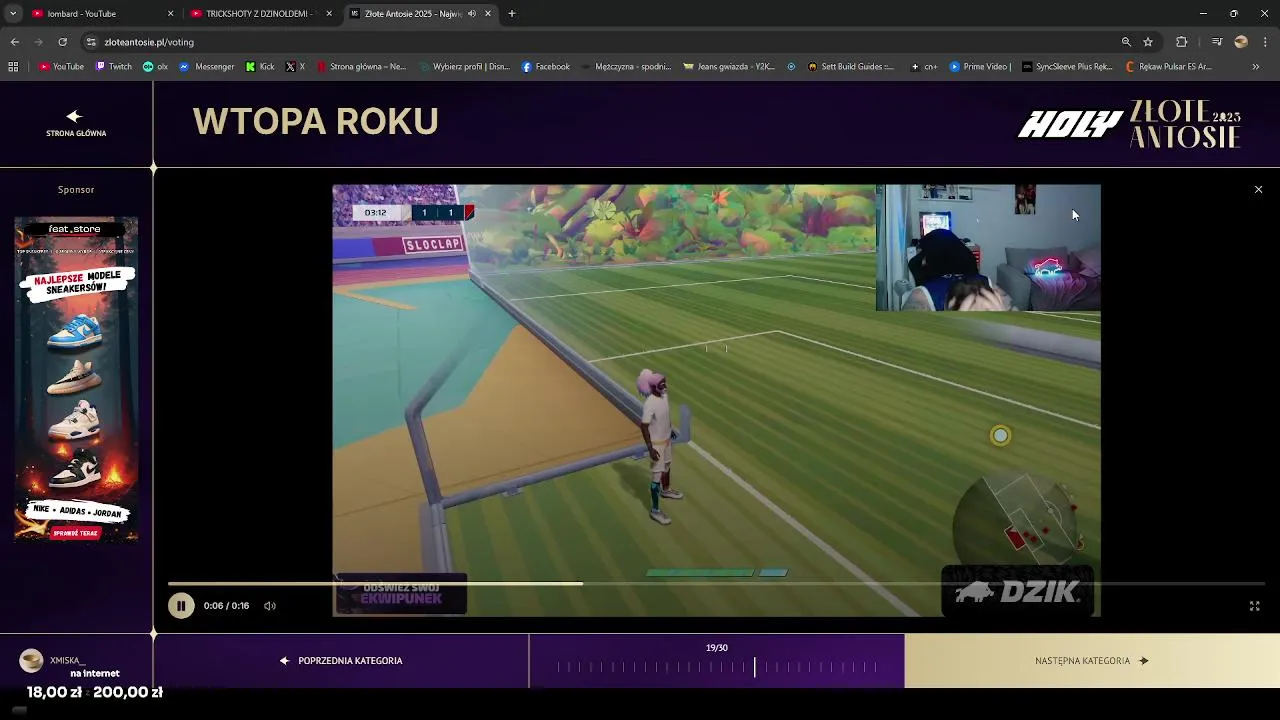The height and width of the screenshot is (720, 1280).
Task: Open the extensions puzzle menu
Action: [x=1182, y=42]
